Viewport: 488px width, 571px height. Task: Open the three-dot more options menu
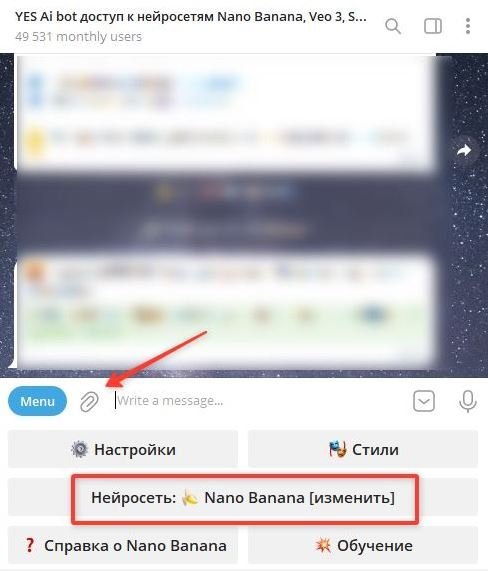click(x=468, y=27)
